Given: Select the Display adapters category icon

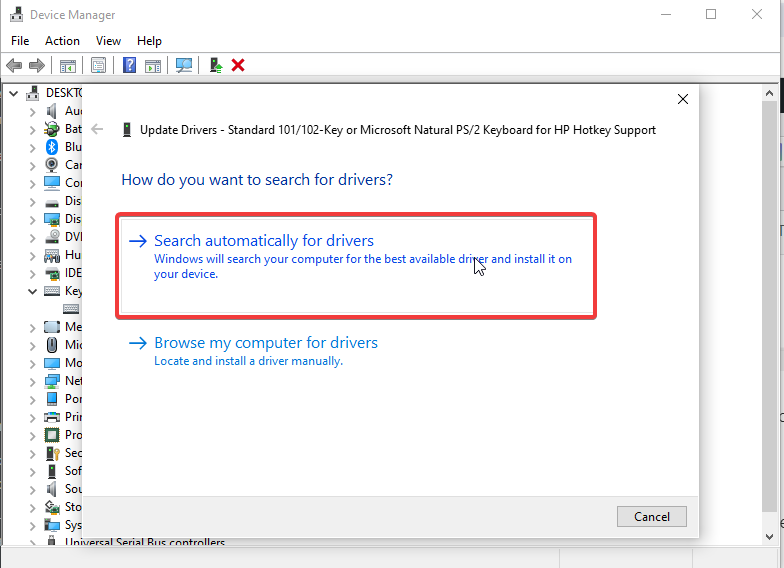Looking at the screenshot, I should point(52,219).
